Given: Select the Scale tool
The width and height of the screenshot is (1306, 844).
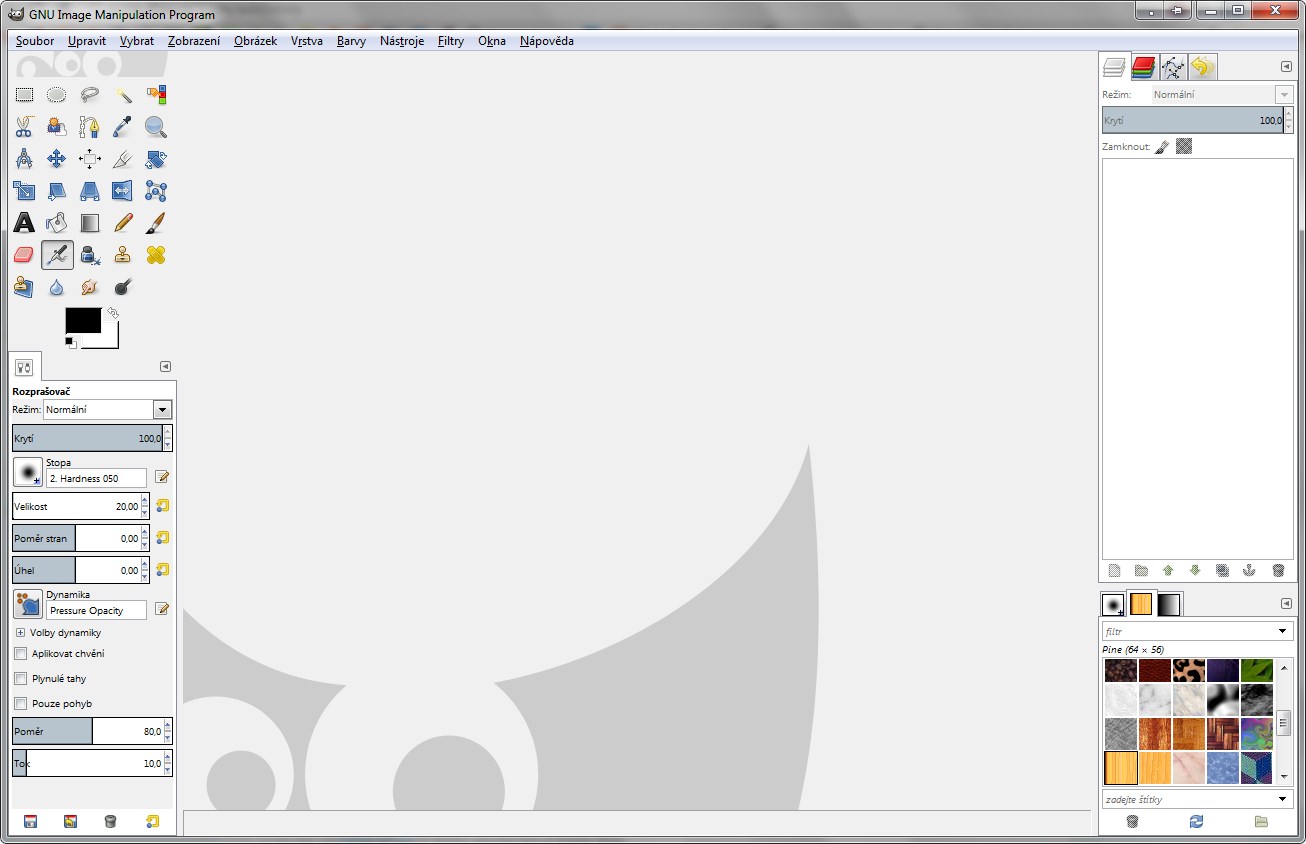Looking at the screenshot, I should pos(24,191).
